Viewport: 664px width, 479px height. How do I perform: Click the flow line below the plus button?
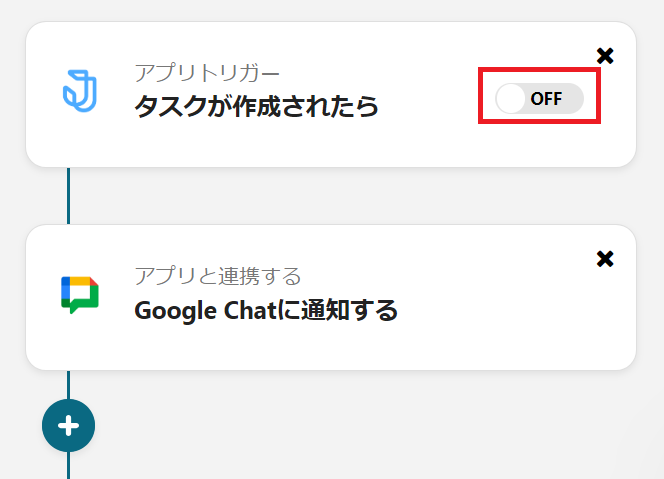tap(68, 466)
